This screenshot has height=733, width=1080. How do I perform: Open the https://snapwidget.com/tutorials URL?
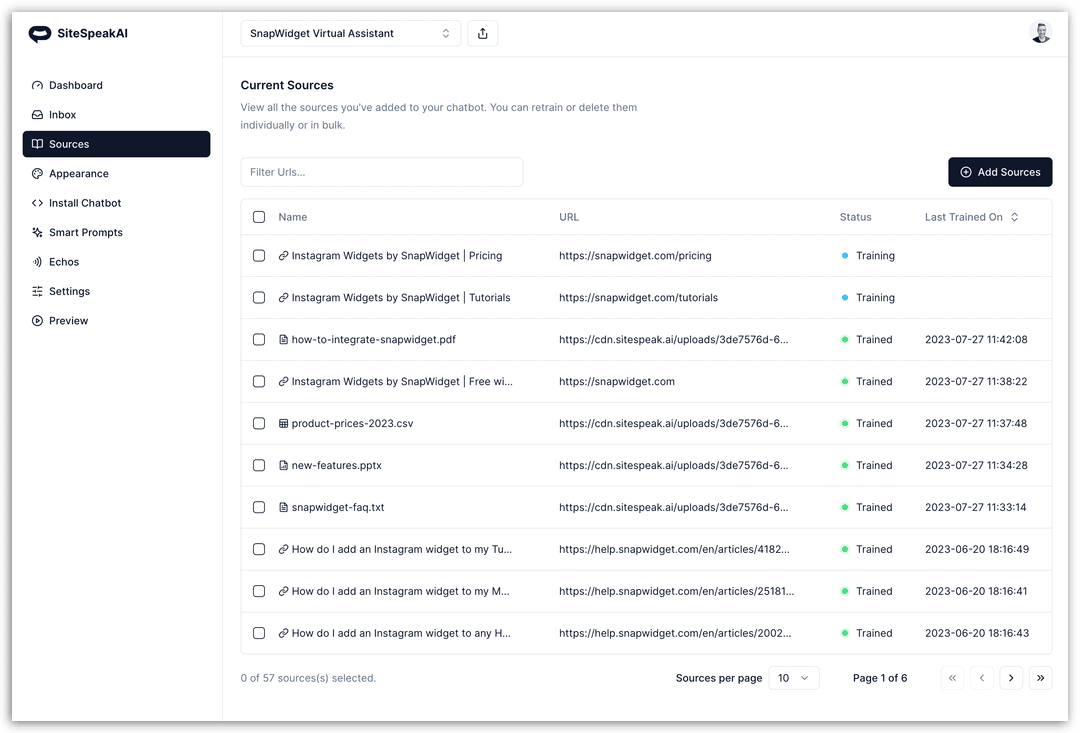coord(638,298)
